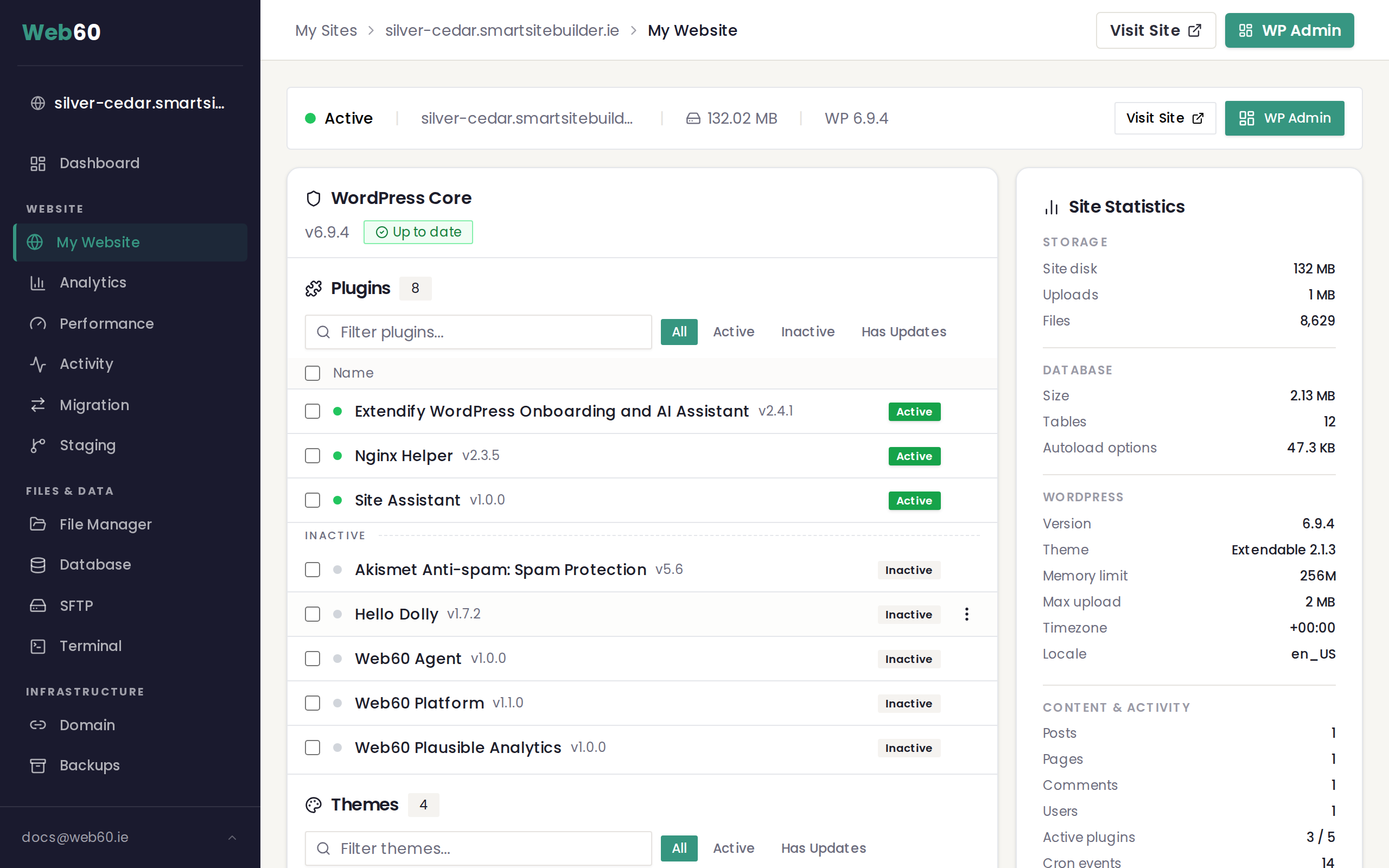Screen dimensions: 1389x868
Task: Open the Backups section
Action: point(89,765)
